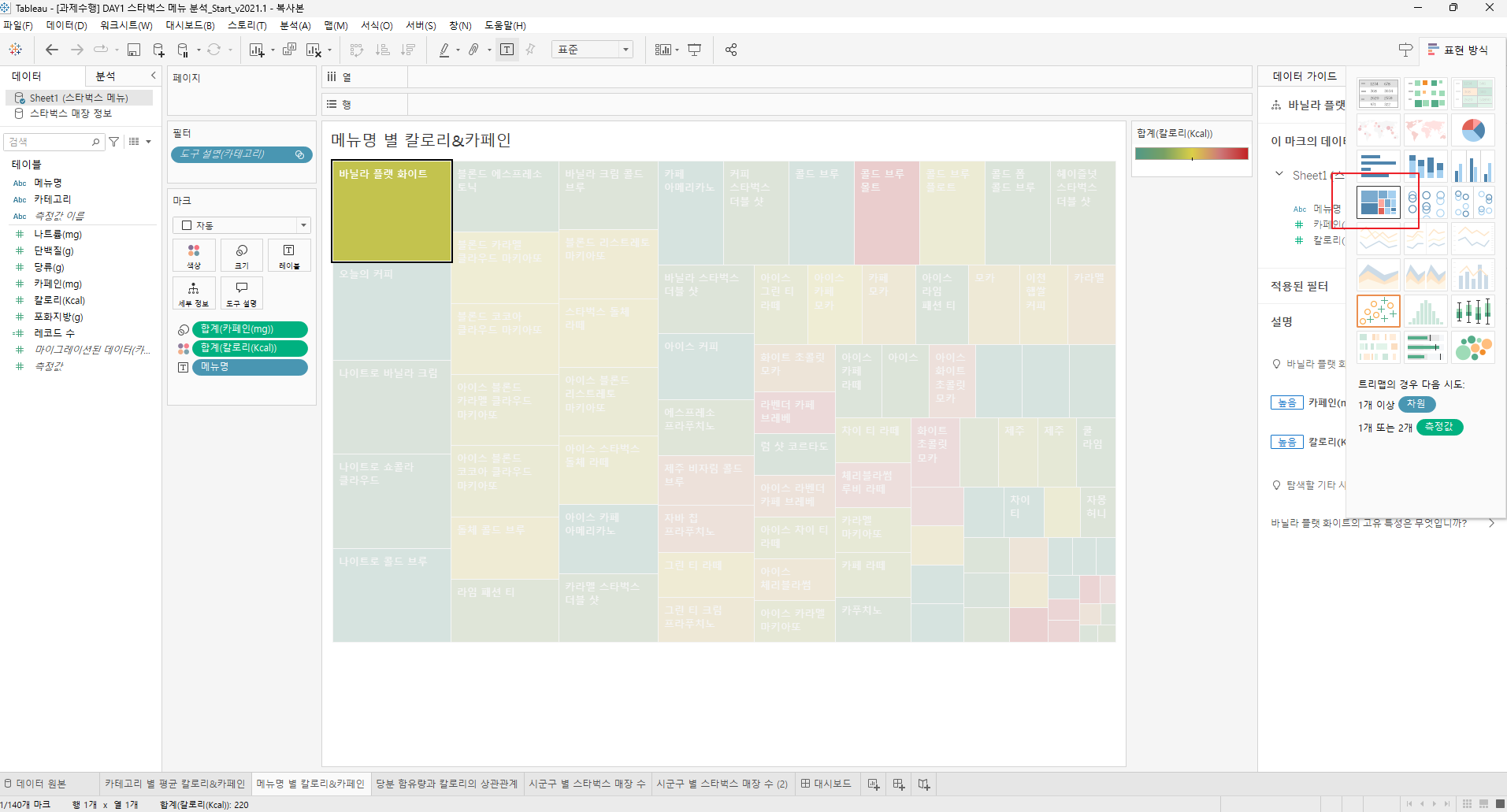Open the 대시보드 tab
This screenshot has height=812, width=1507.
point(826,784)
